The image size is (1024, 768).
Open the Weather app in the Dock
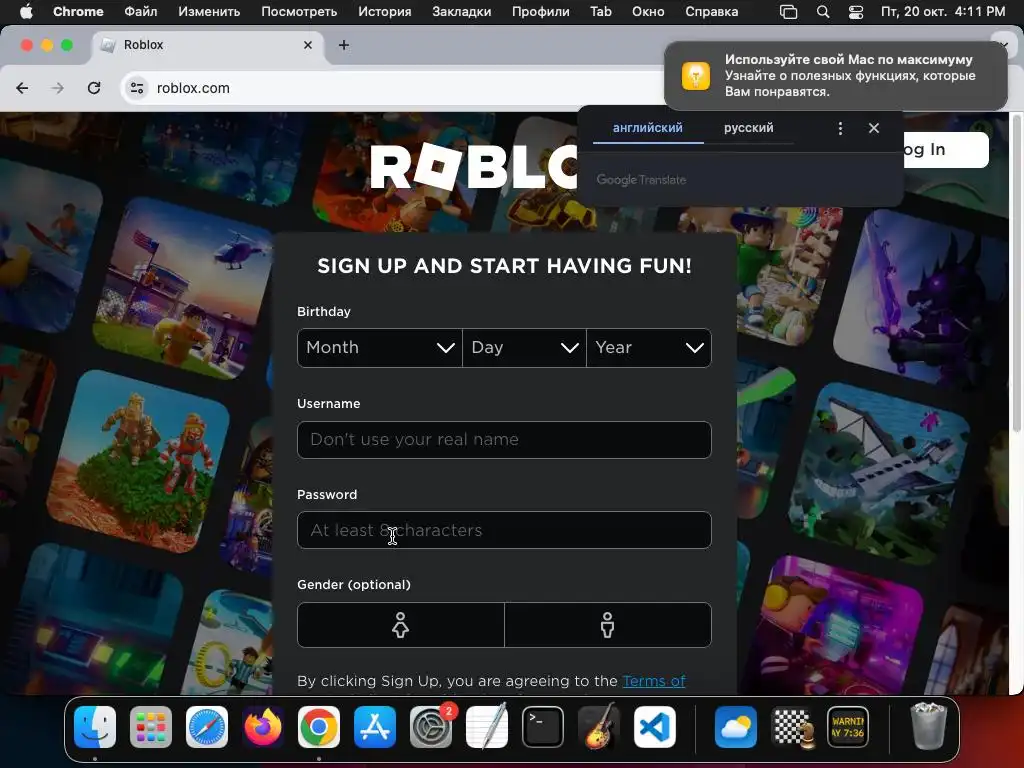coord(735,727)
